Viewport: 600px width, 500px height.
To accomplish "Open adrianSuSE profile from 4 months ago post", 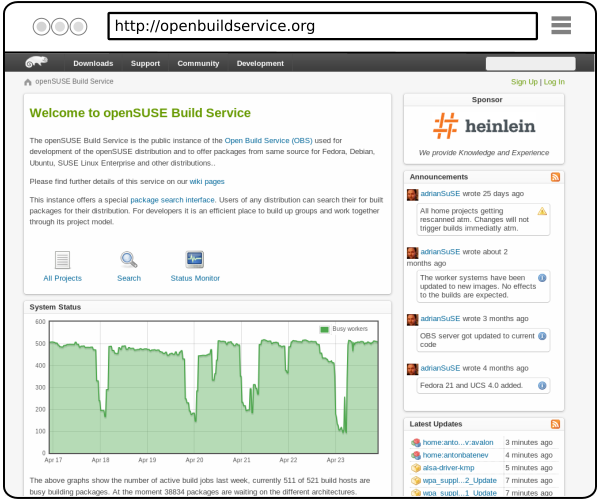I will (x=440, y=368).
